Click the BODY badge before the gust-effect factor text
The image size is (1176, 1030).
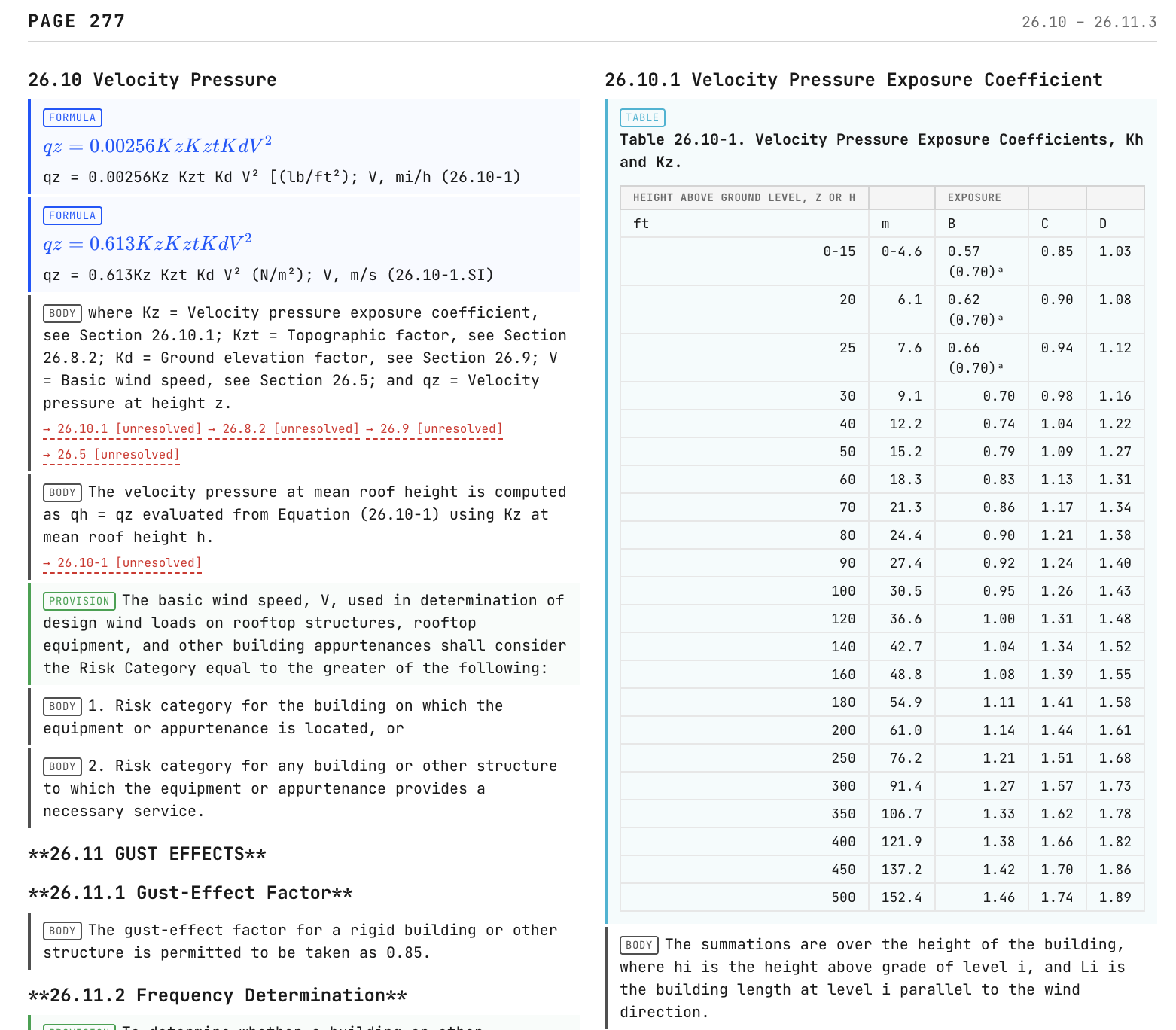pyautogui.click(x=62, y=931)
